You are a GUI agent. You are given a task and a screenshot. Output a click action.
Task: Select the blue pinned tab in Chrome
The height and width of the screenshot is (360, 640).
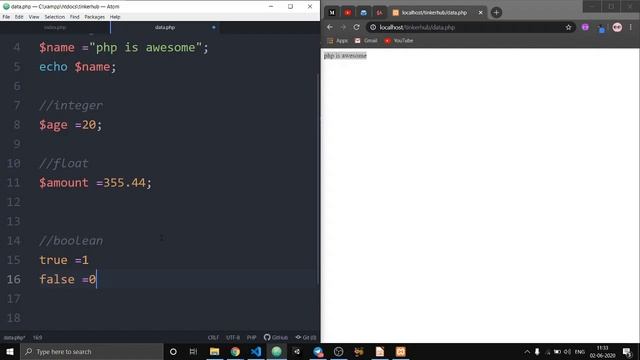363,13
